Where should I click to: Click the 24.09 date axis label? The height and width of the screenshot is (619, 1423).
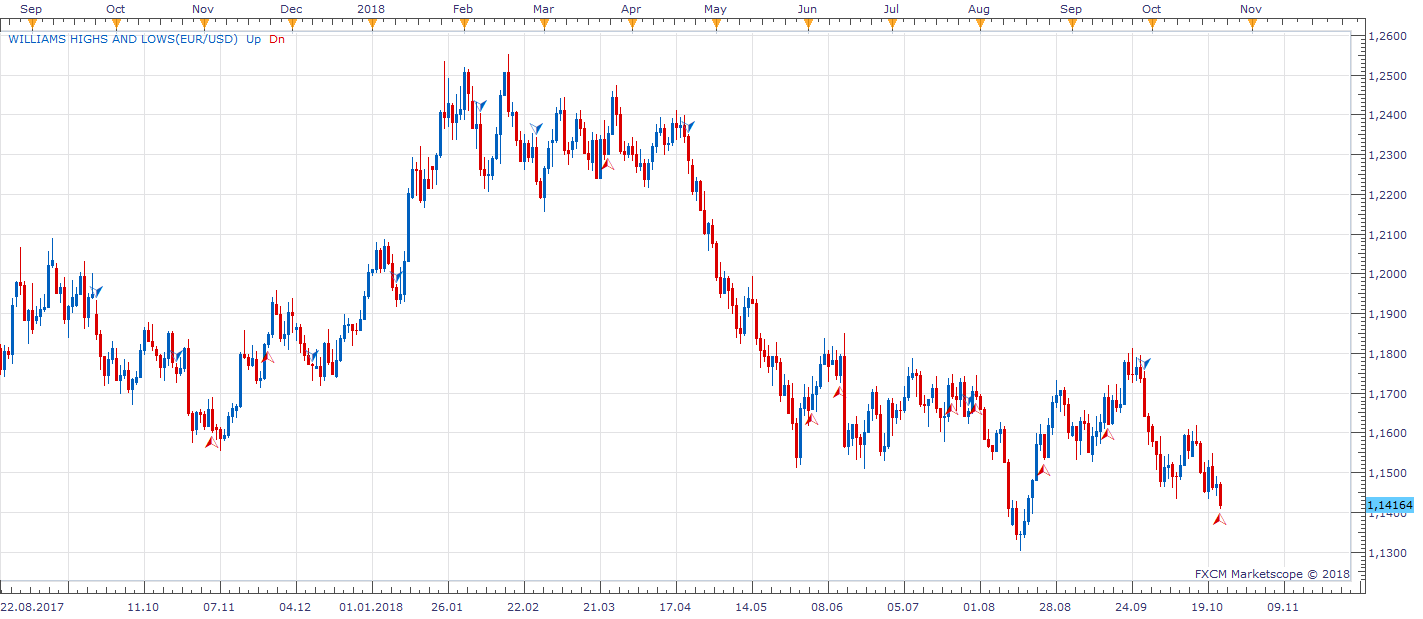[1131, 607]
